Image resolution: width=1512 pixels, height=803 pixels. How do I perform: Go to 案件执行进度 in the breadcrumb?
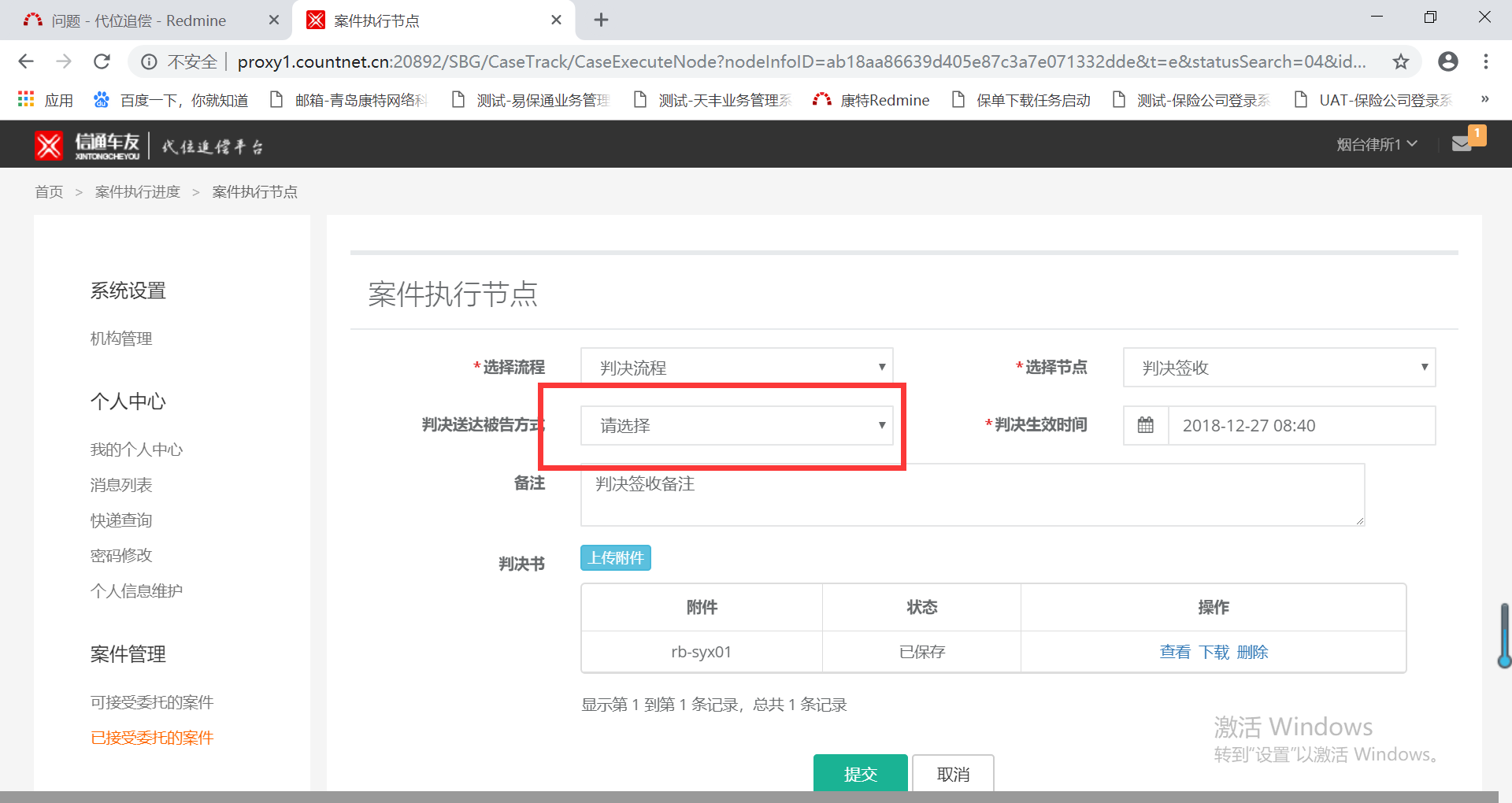click(x=138, y=191)
